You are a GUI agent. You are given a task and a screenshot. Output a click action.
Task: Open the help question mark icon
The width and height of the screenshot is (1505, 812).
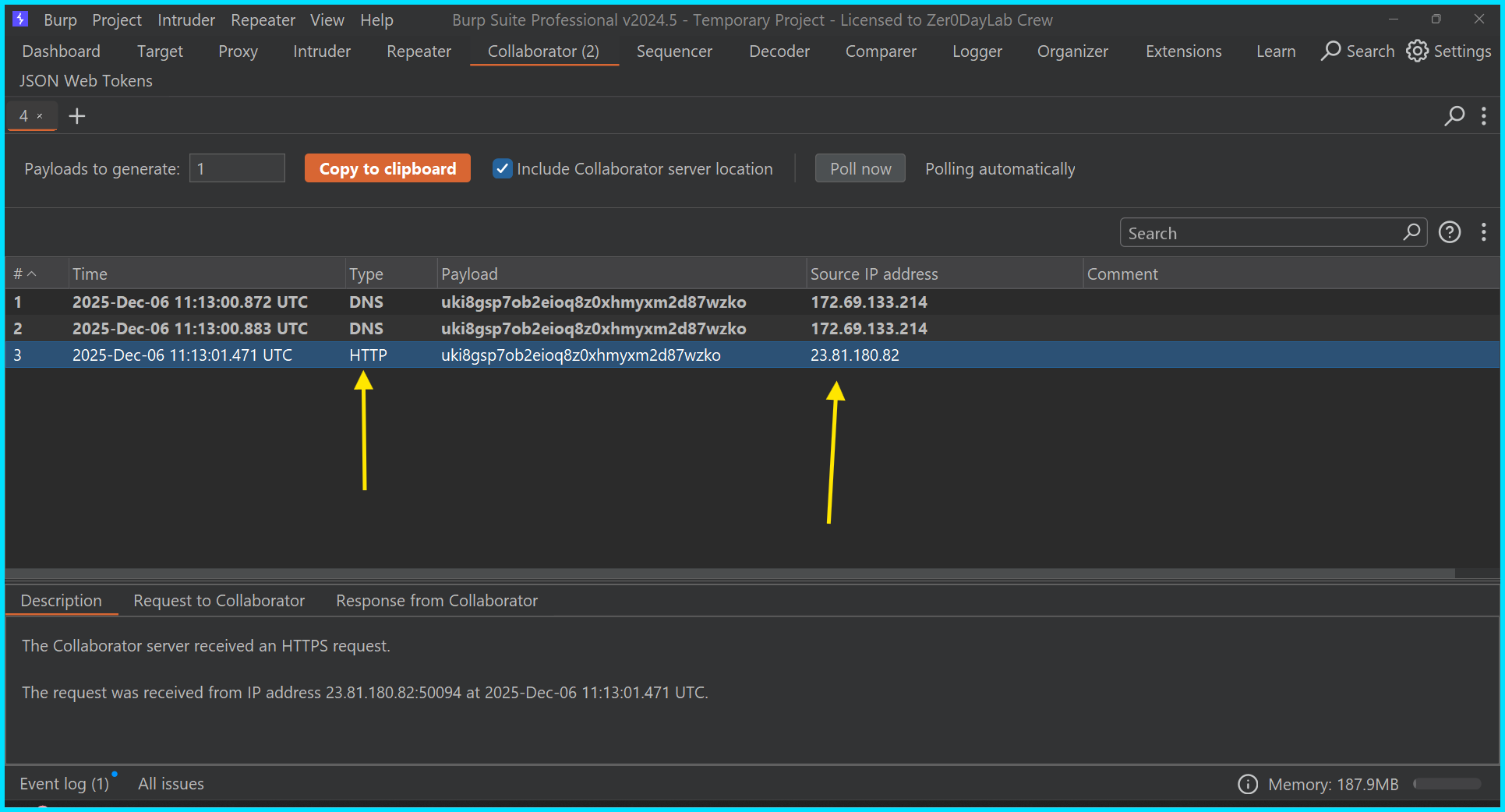[x=1450, y=232]
